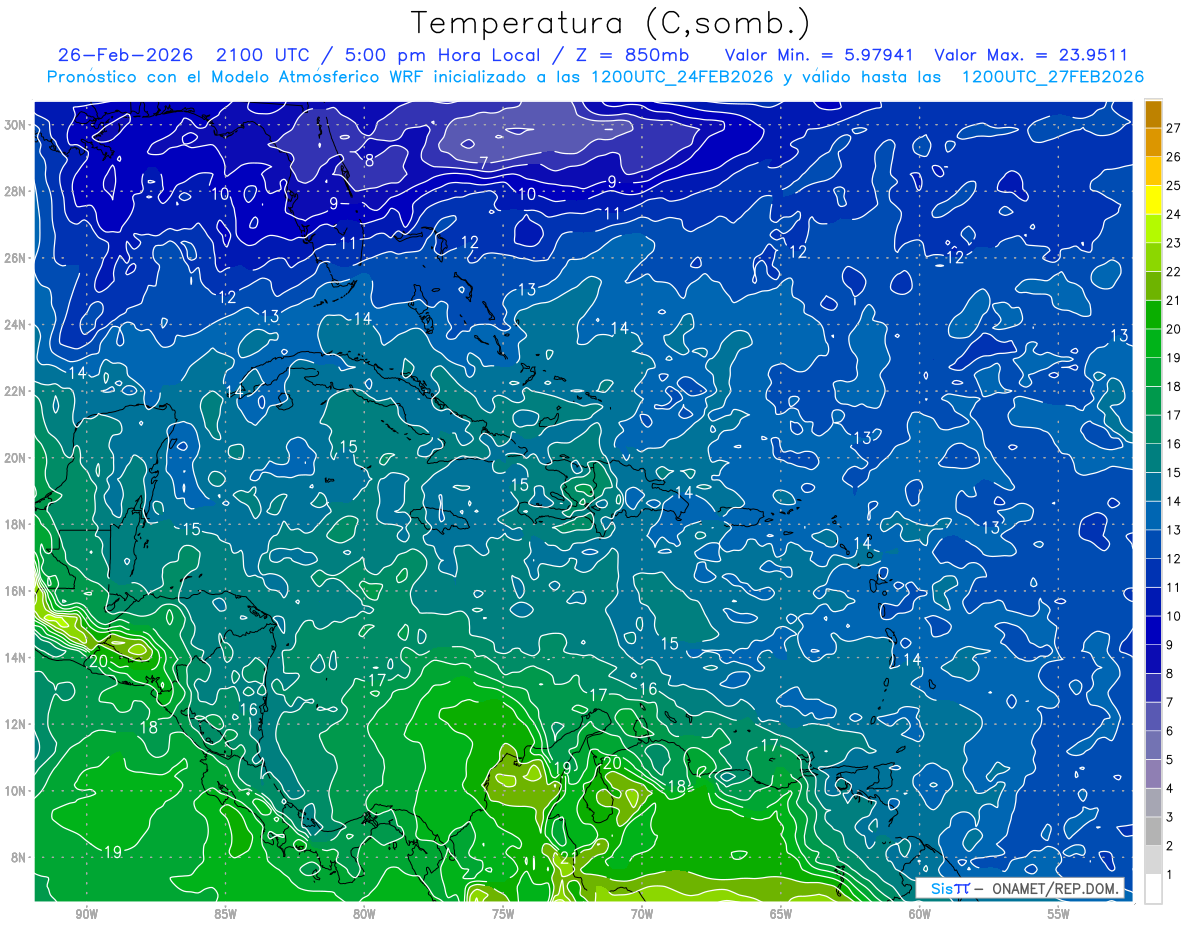1200x927 pixels.
Task: Click the "70W" longitude label
Action: [x=642, y=914]
